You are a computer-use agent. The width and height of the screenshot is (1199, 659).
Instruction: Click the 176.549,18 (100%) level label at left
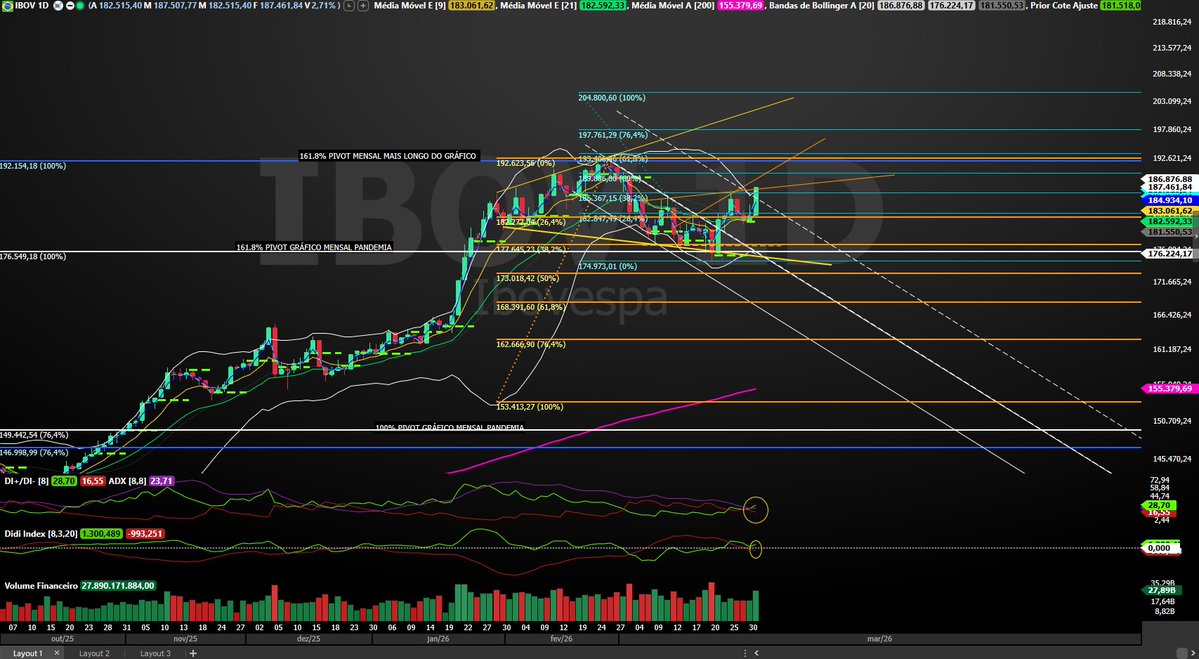33,257
